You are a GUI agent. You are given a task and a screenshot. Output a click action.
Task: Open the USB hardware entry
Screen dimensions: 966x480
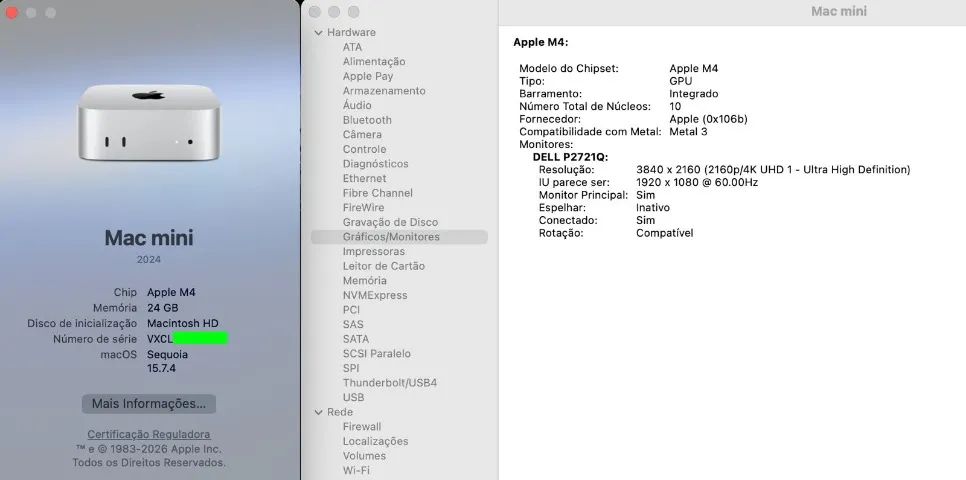353,397
